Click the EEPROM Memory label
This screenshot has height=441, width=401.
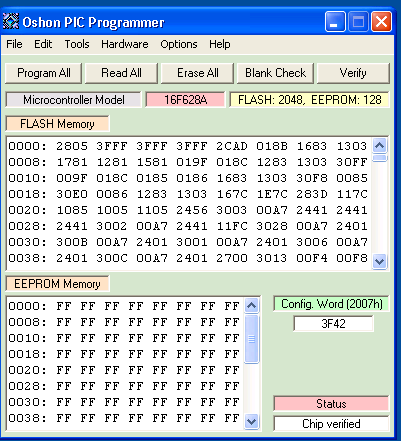point(57,284)
